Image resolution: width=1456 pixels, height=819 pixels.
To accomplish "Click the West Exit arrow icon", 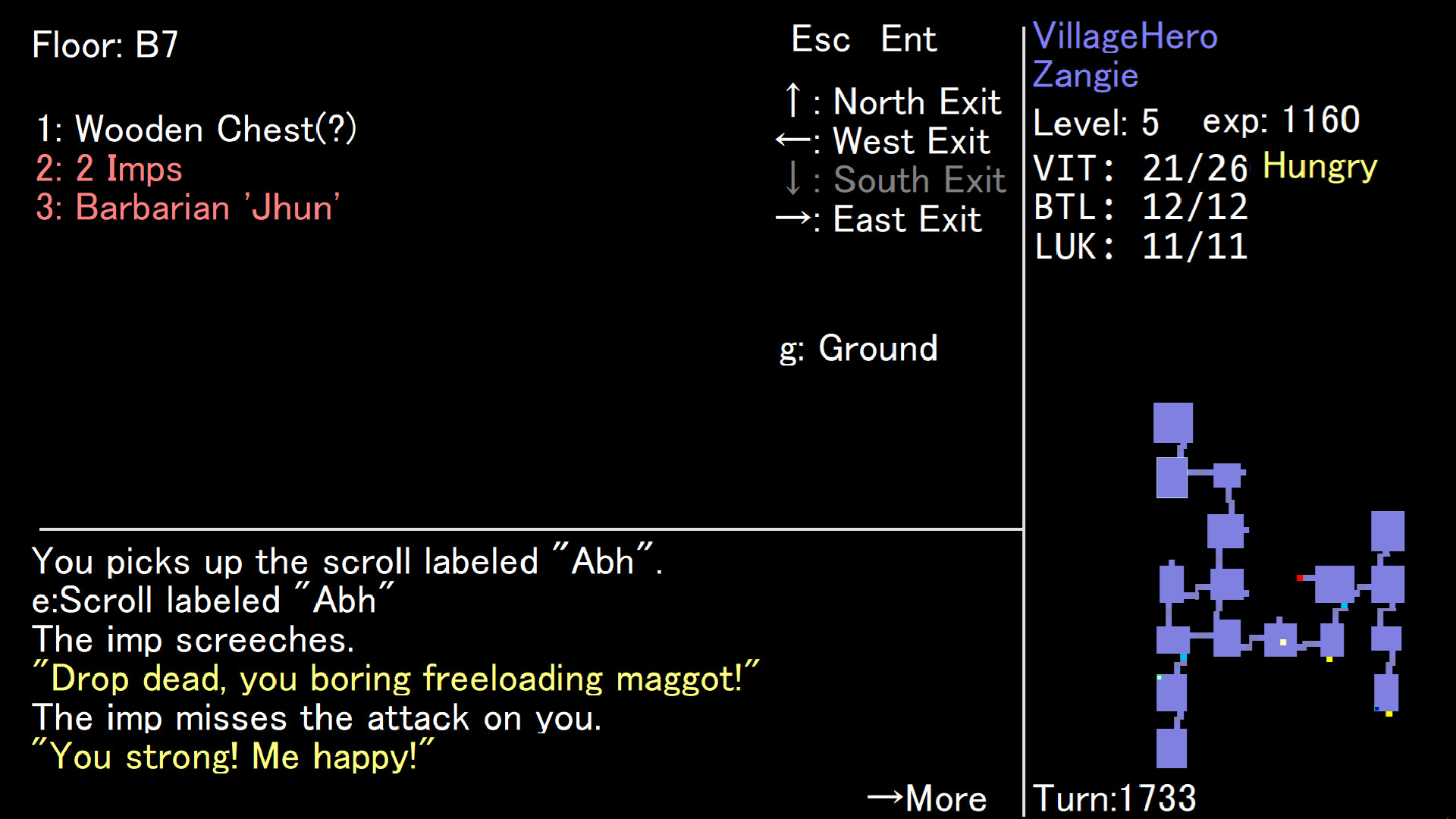I will click(792, 140).
